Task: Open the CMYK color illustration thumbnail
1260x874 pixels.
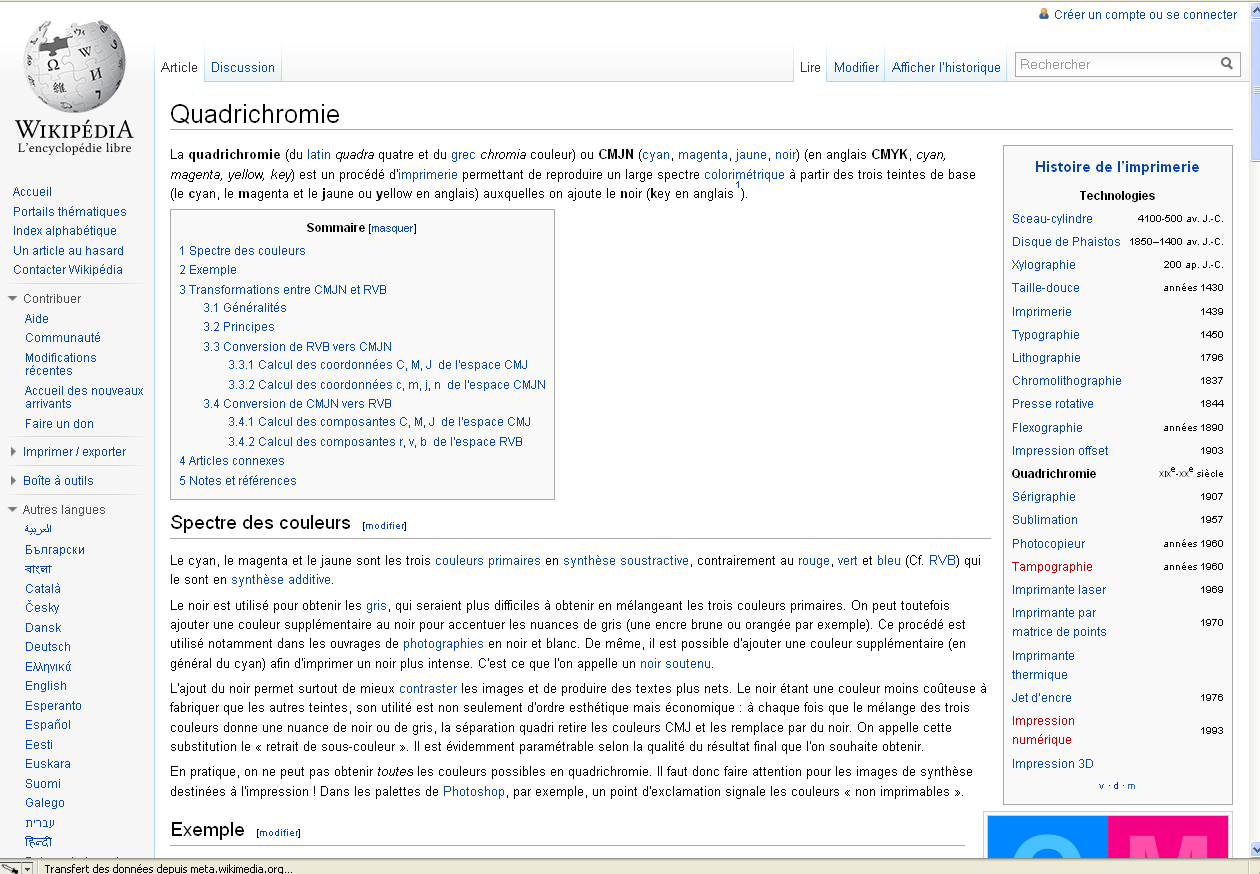Action: point(1107,837)
